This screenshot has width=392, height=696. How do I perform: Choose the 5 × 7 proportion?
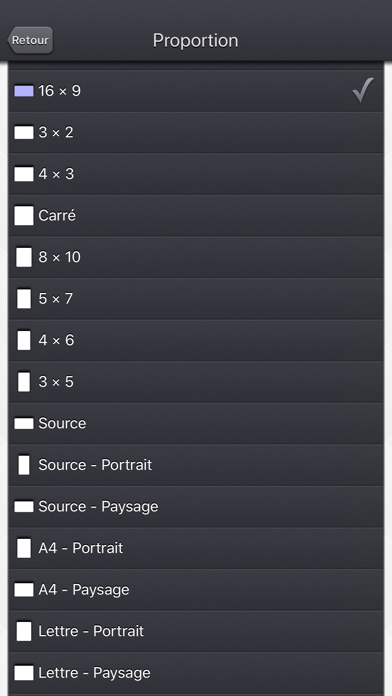196,299
